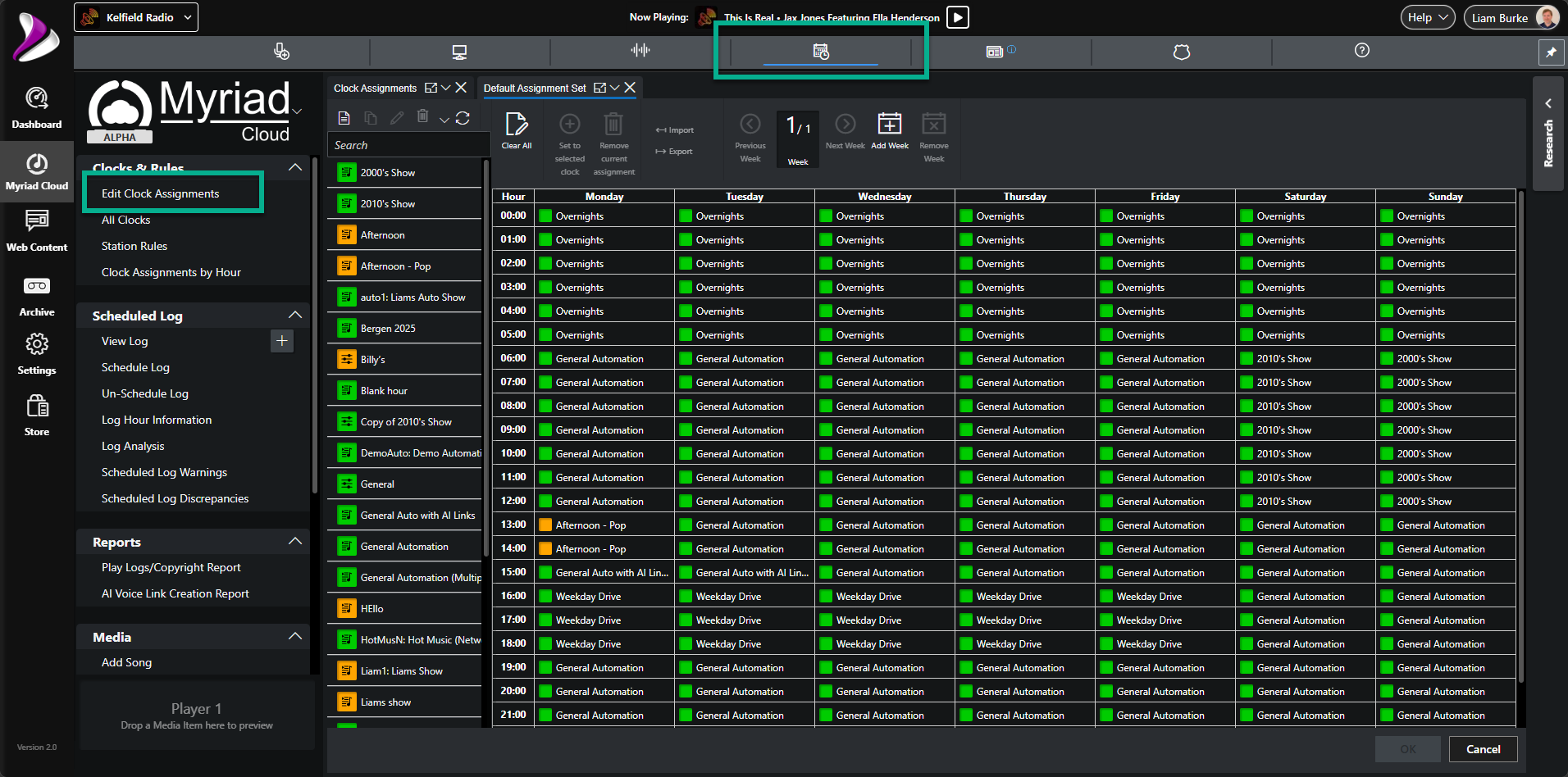1568x777 pixels.
Task: Open Scheduled Log Warnings
Action: [x=164, y=472]
